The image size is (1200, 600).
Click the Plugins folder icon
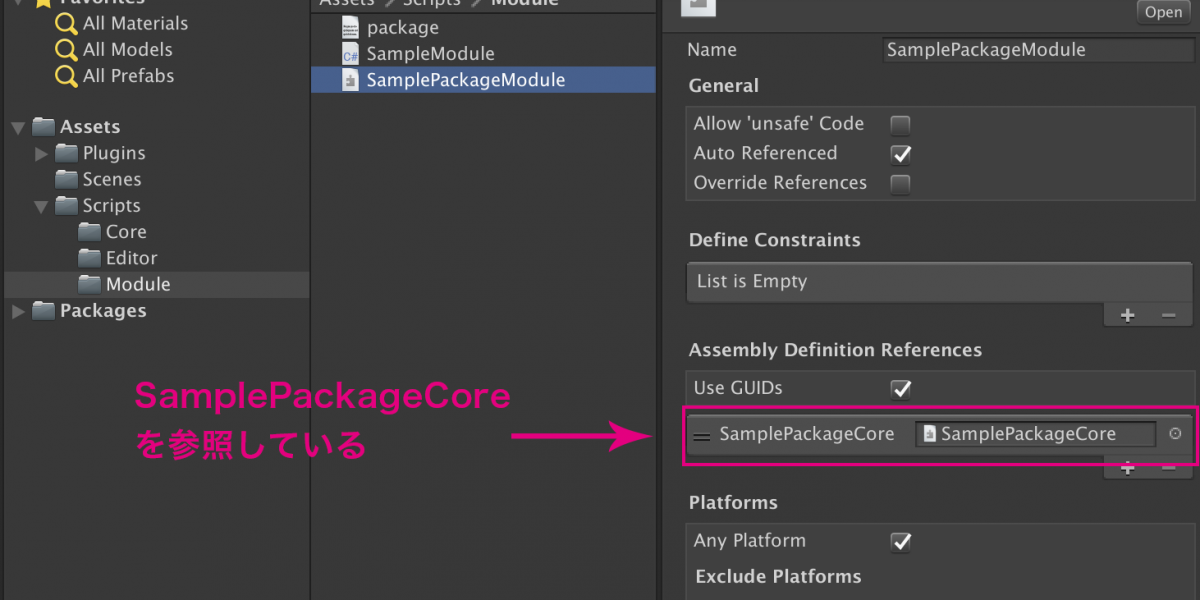[67, 153]
